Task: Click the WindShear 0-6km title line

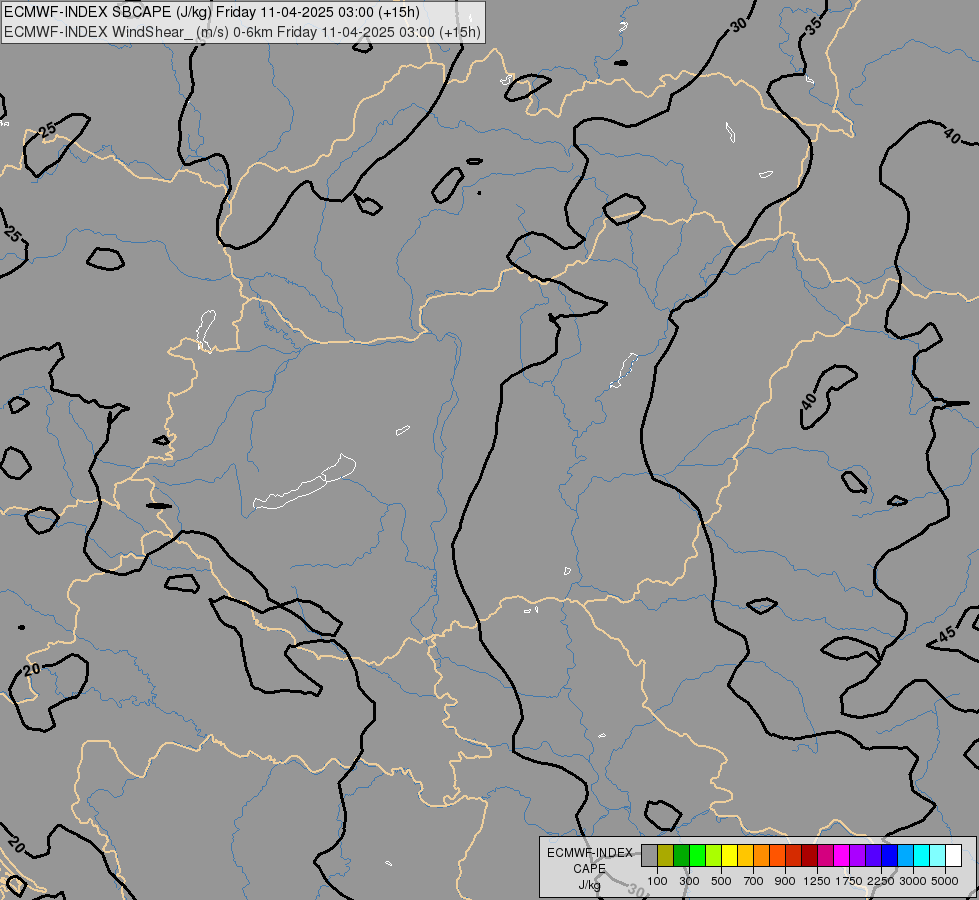Action: point(242,32)
